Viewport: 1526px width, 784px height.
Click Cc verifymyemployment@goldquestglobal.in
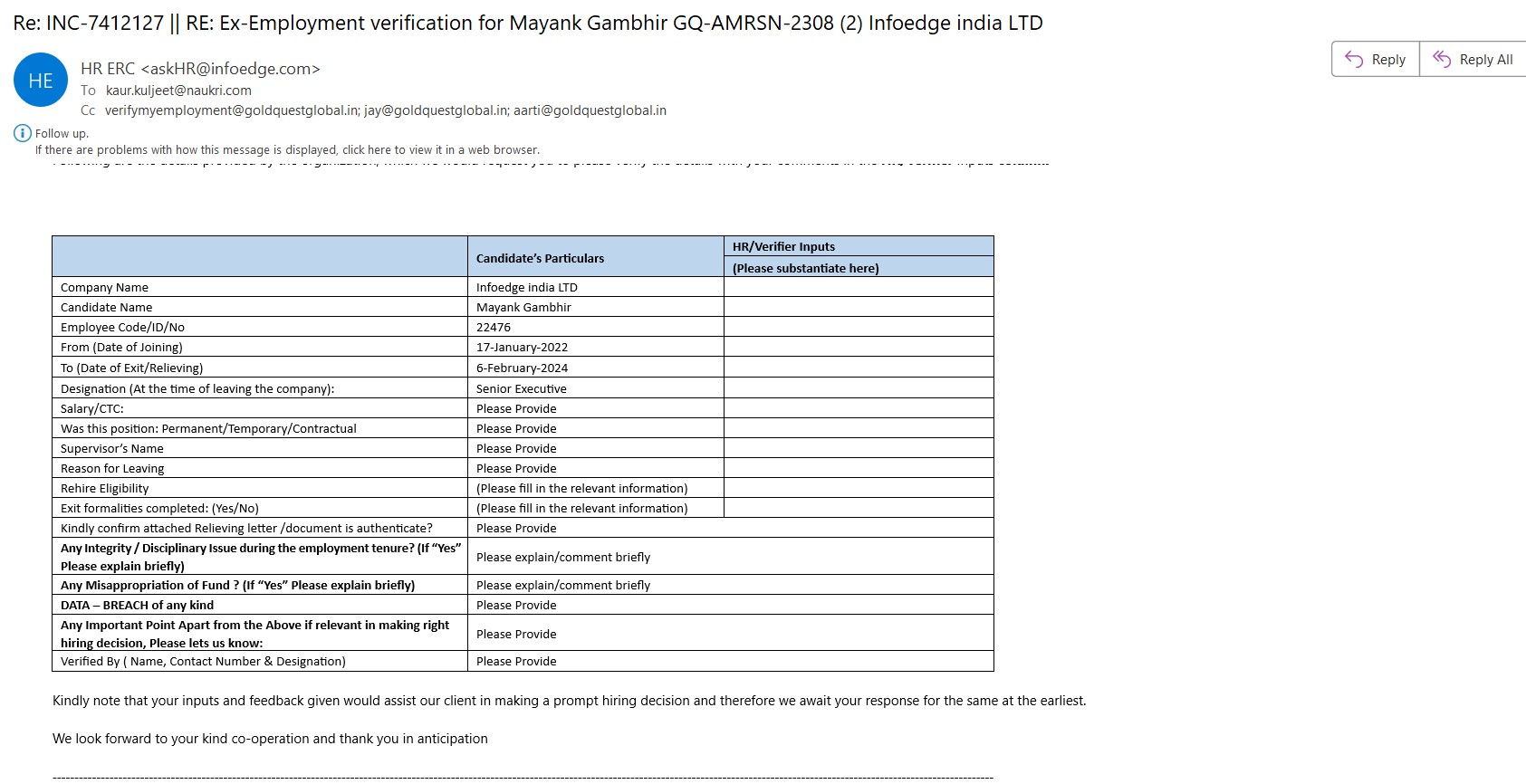(x=232, y=110)
